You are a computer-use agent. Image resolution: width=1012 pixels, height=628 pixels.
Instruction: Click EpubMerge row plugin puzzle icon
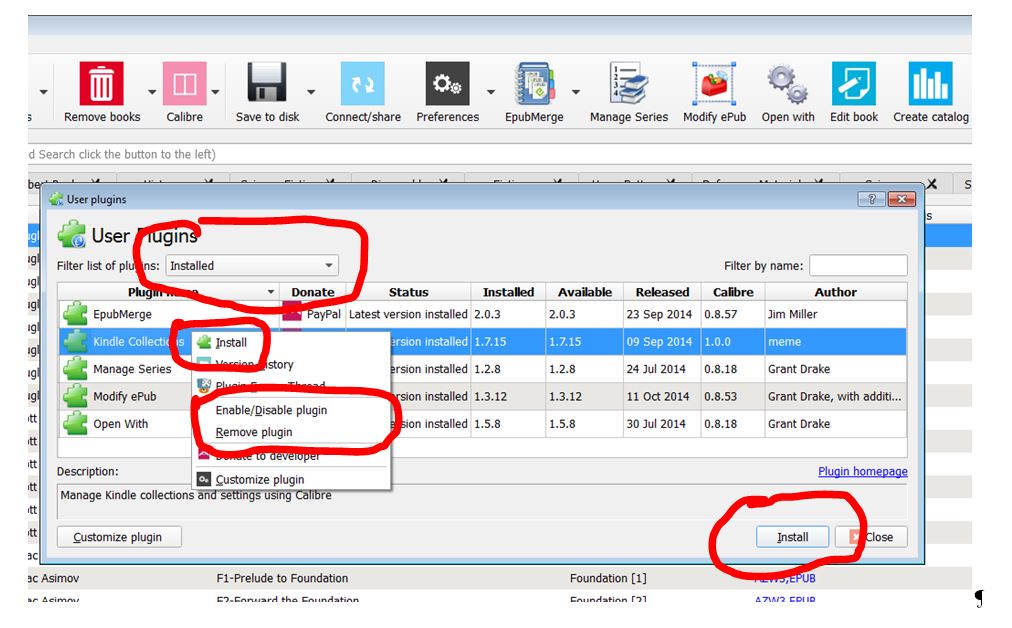coord(75,314)
